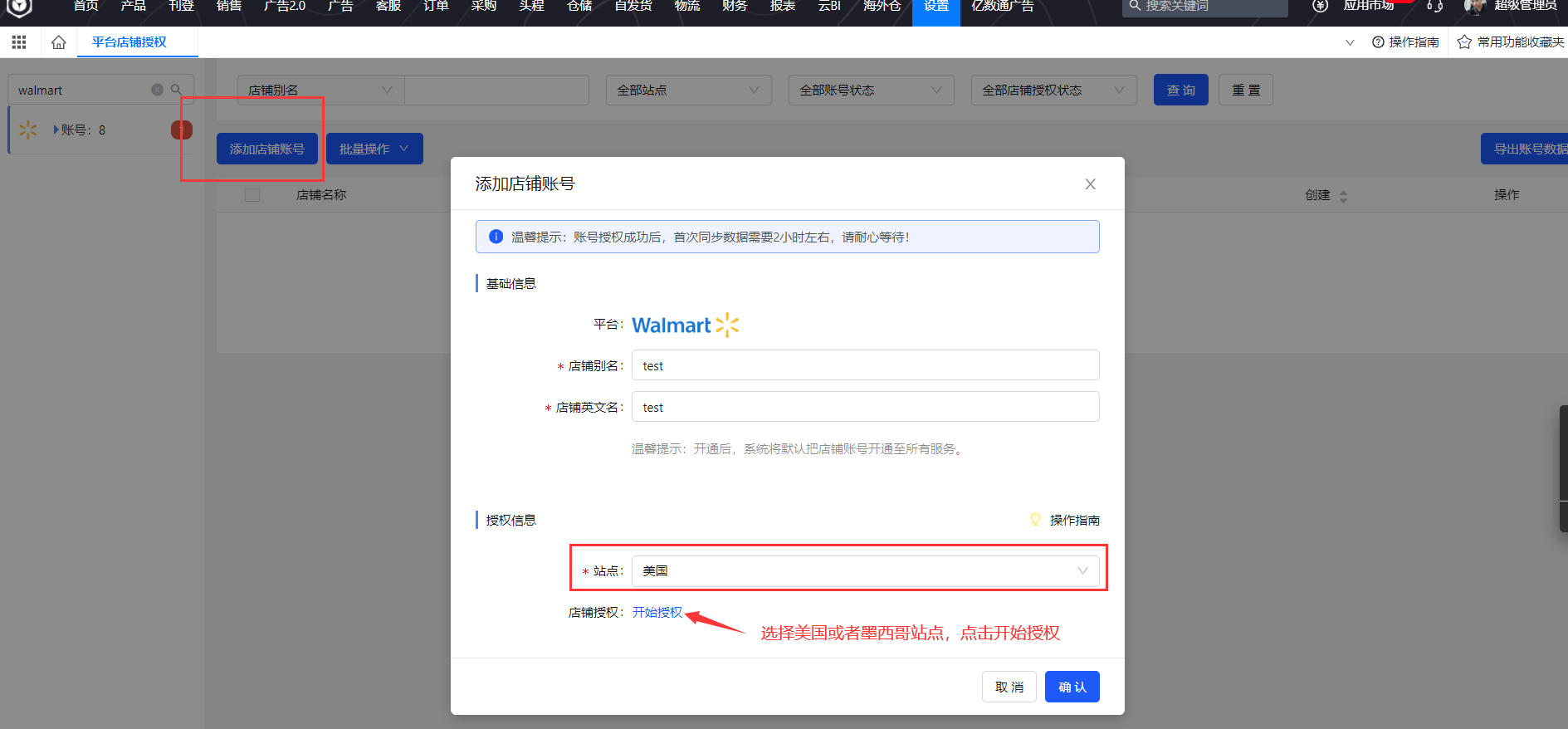Go to the home icon tab
This screenshot has height=729, width=1568.
click(x=58, y=42)
